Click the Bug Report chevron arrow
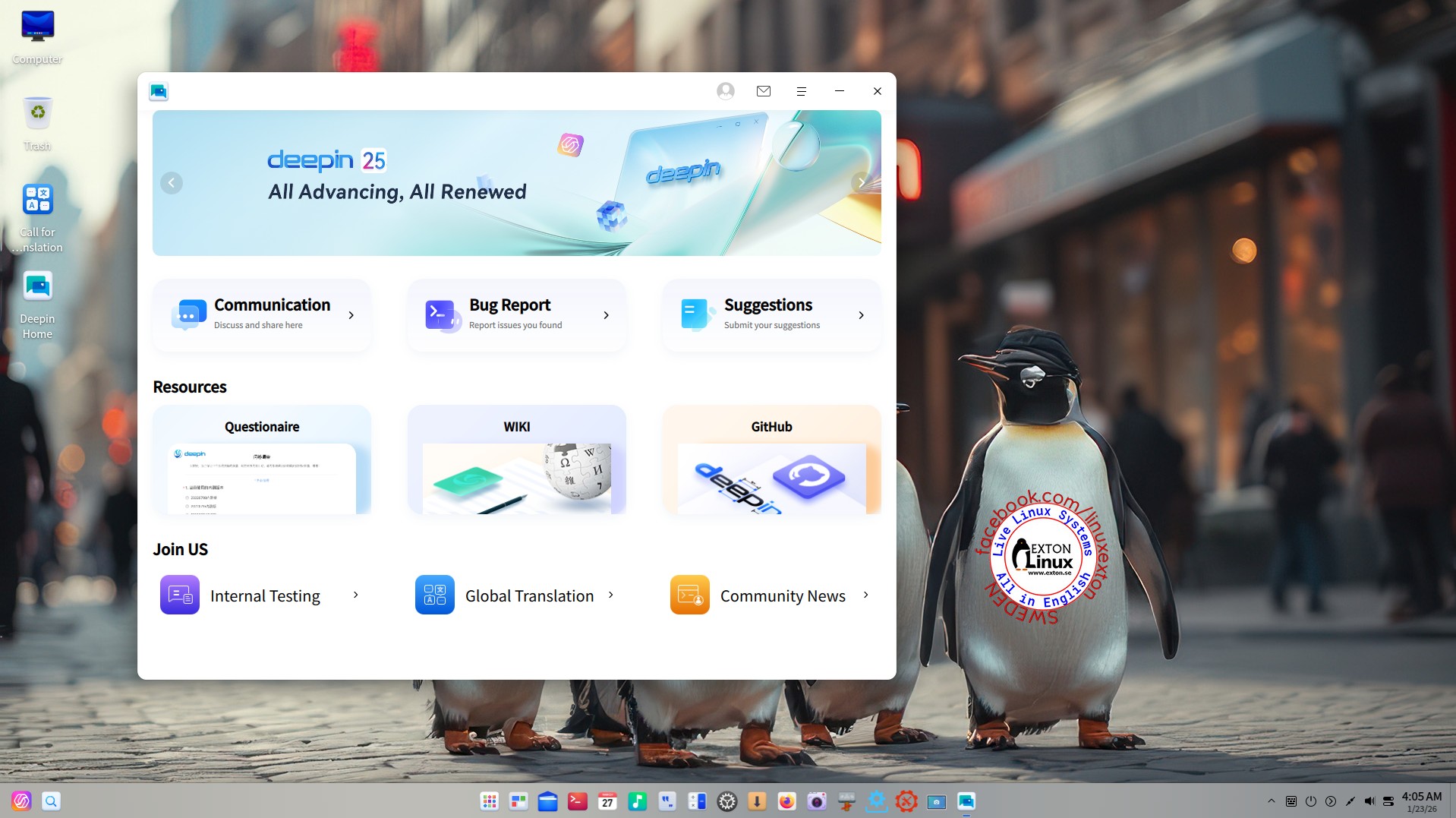Image resolution: width=1456 pixels, height=818 pixels. coord(606,315)
